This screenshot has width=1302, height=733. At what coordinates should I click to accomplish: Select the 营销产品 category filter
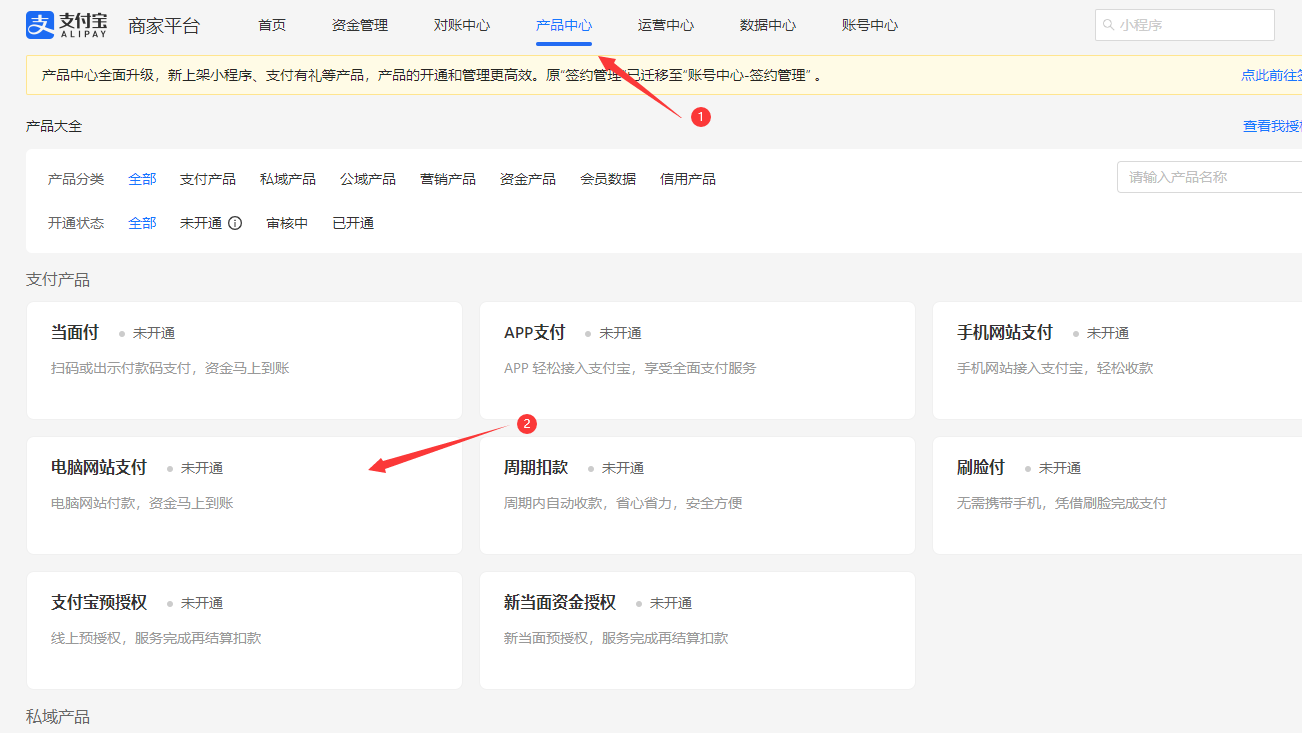click(448, 179)
